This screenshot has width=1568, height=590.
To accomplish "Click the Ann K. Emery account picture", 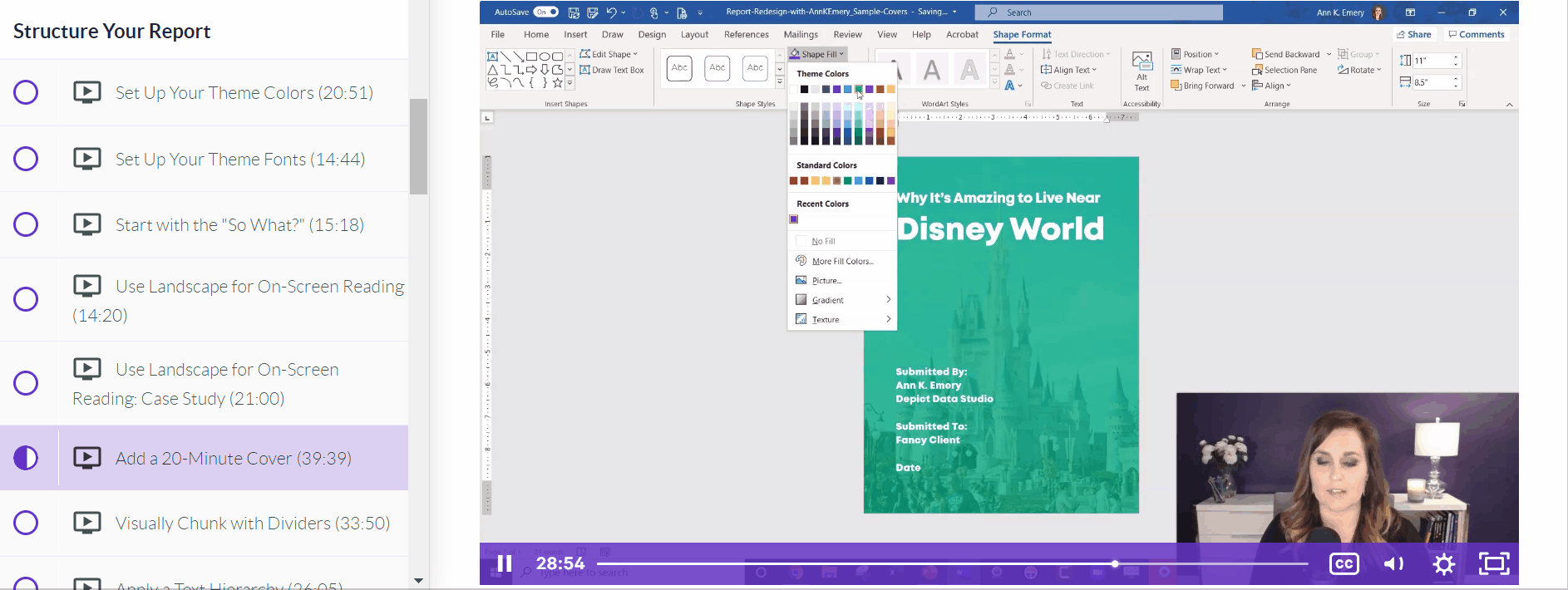I will (1379, 12).
